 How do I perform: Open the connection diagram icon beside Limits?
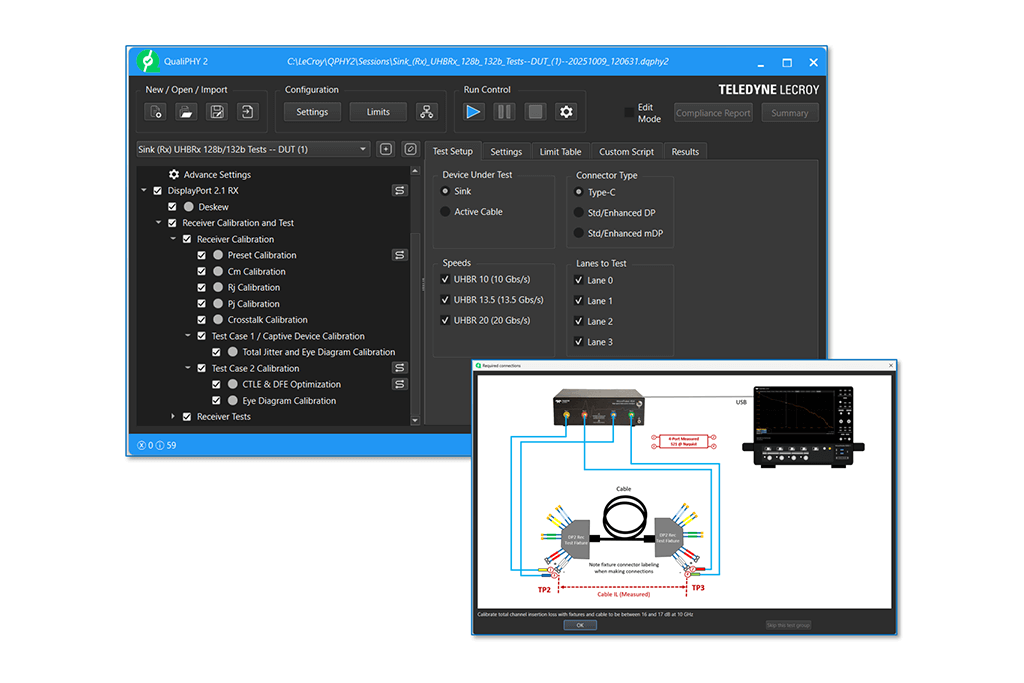427,112
